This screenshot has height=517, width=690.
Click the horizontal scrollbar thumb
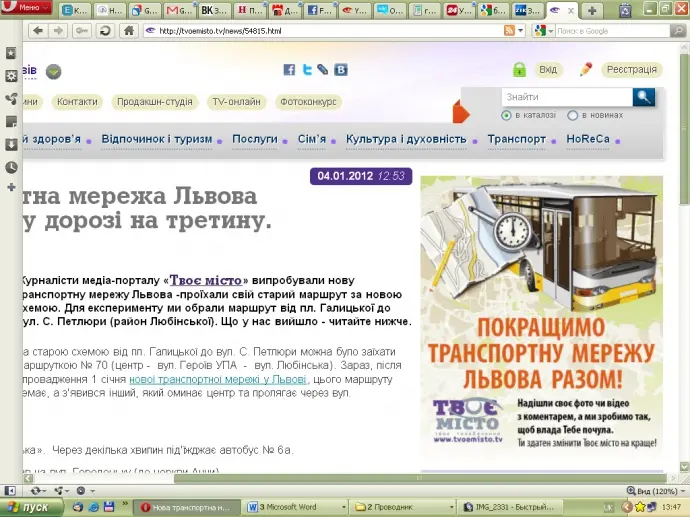pyautogui.click(x=420, y=478)
